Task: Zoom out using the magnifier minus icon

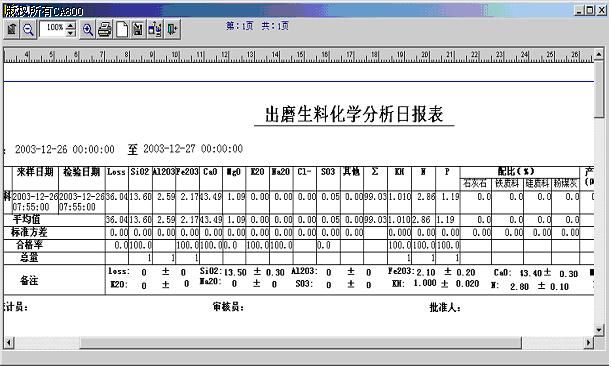Action: click(28, 29)
